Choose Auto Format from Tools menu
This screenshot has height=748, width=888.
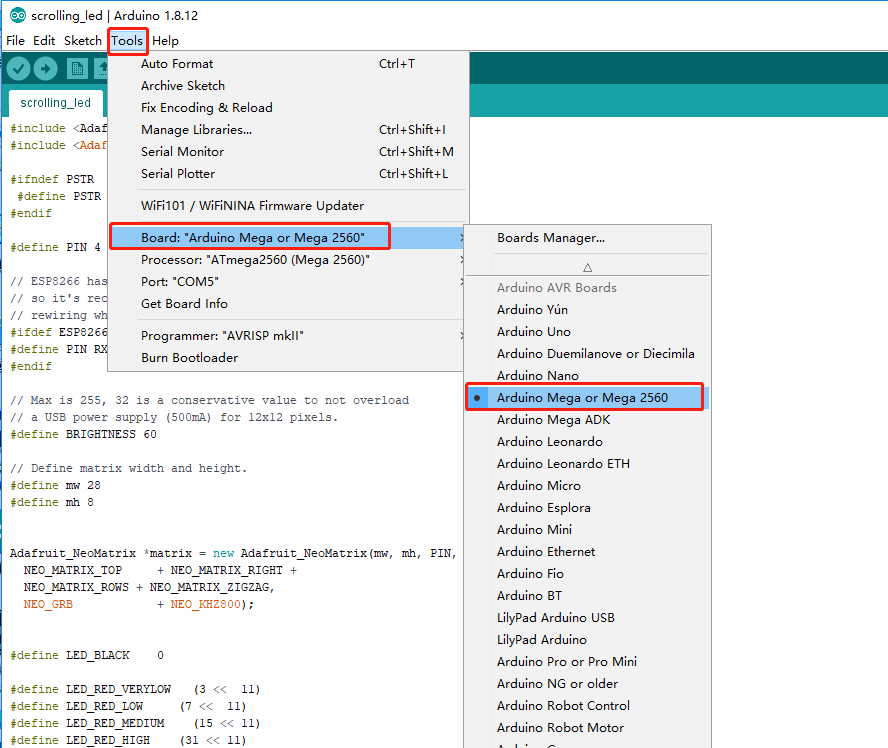[288, 64]
